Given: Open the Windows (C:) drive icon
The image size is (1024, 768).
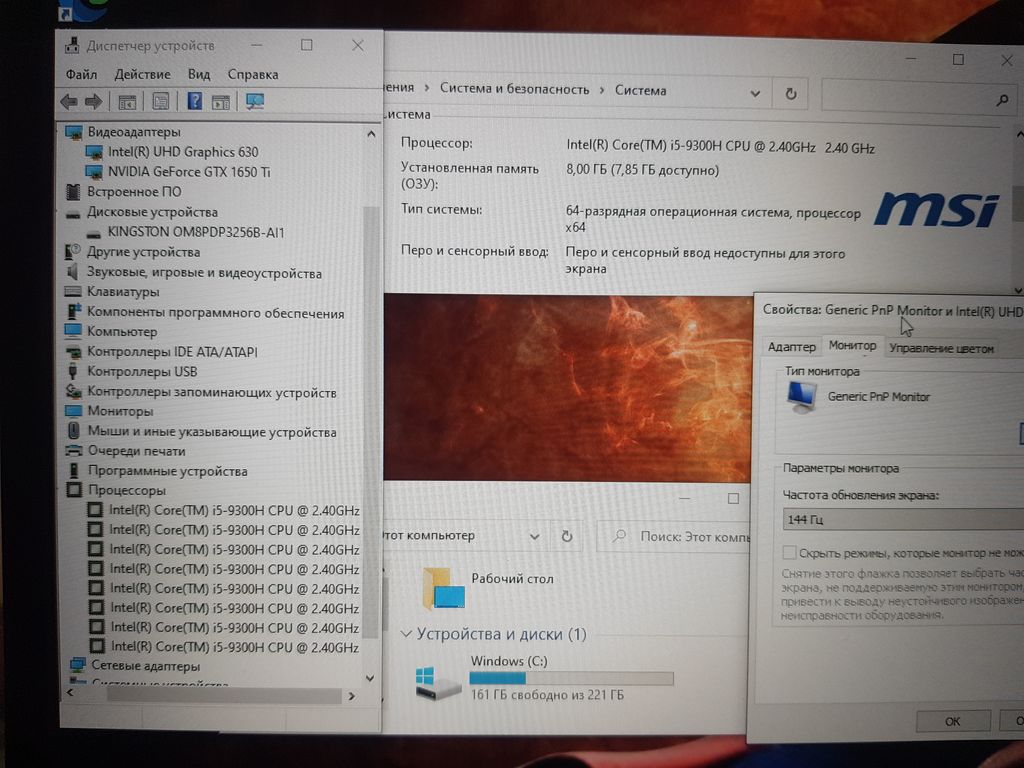Looking at the screenshot, I should click(x=438, y=681).
